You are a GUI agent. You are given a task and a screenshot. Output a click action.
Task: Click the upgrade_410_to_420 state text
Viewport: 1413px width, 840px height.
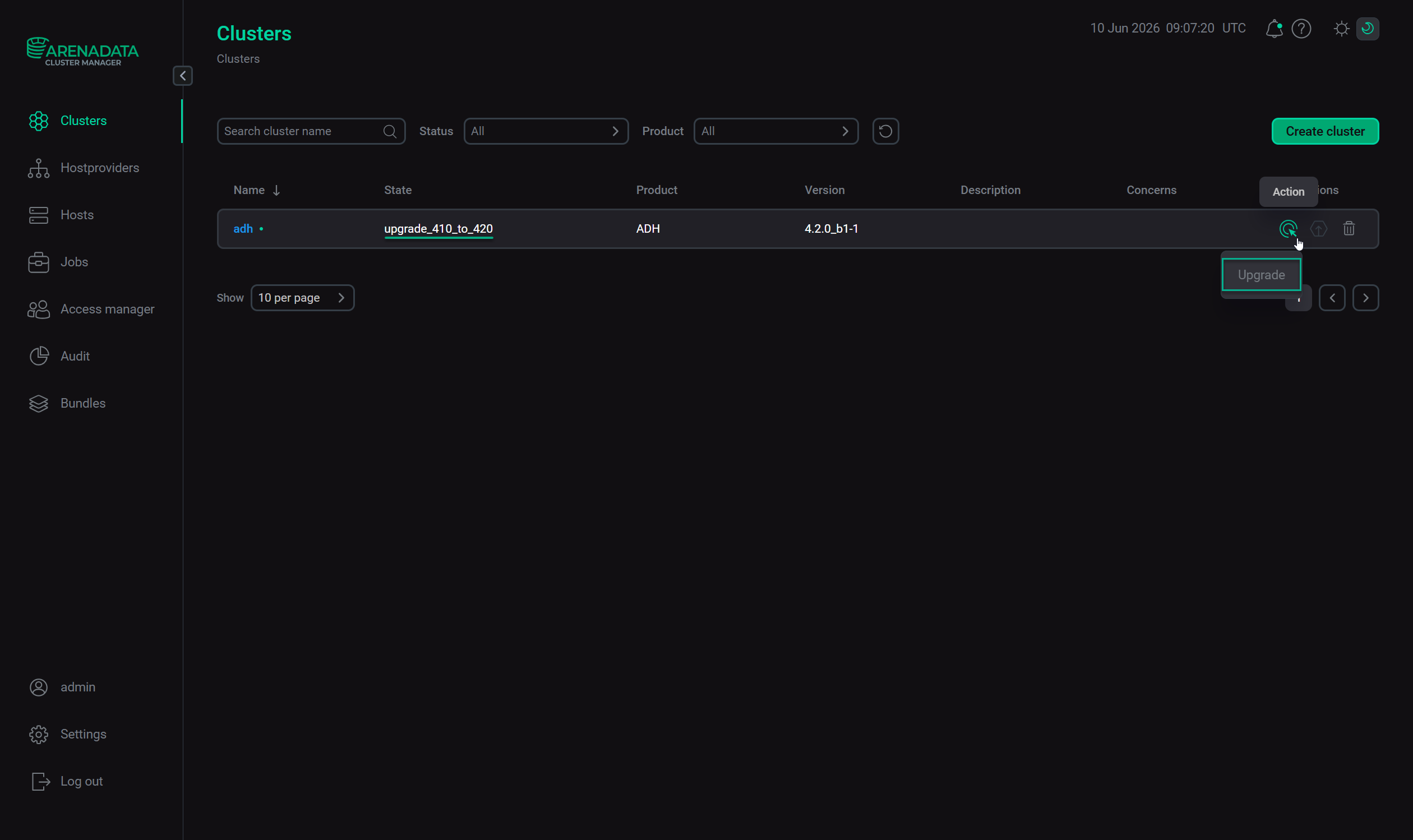point(438,229)
